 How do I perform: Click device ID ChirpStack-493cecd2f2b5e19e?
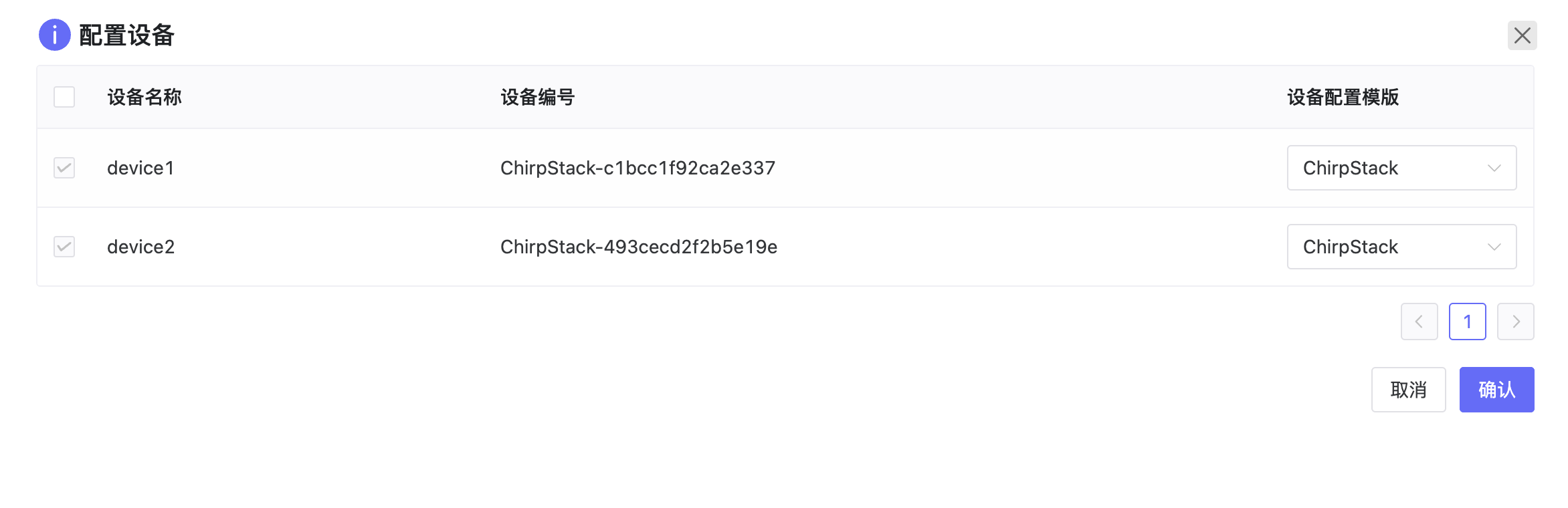click(638, 247)
